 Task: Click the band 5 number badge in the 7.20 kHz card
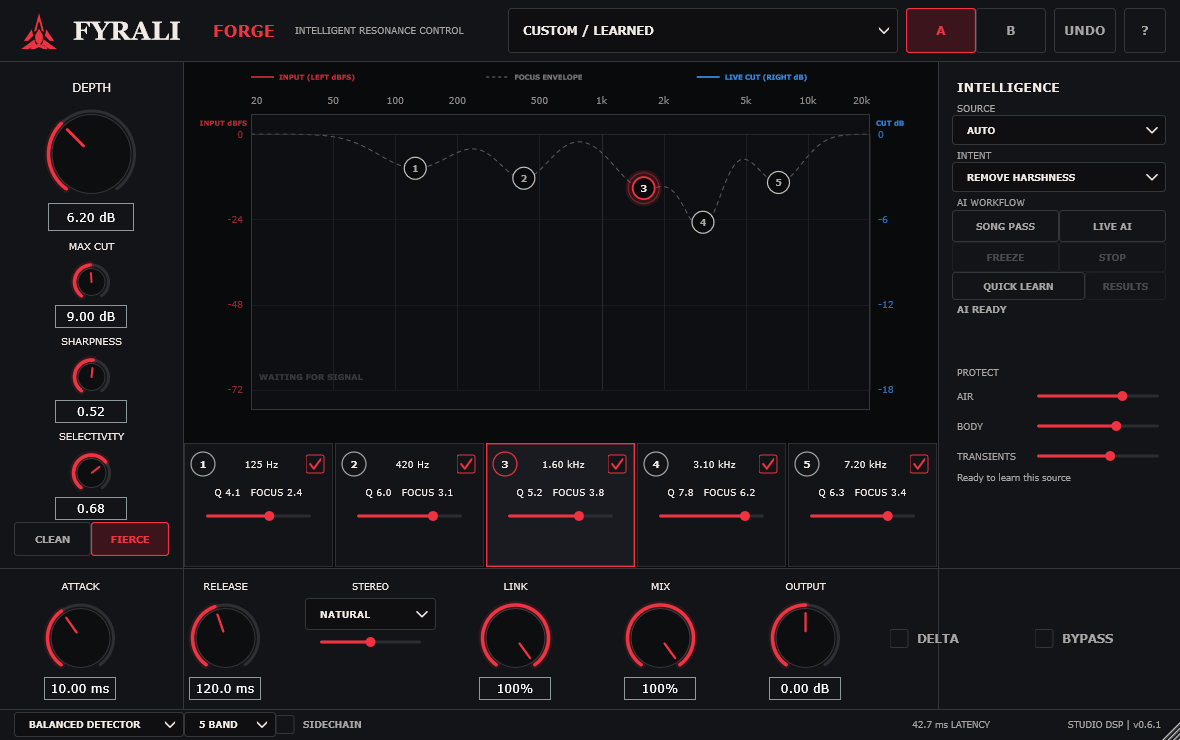[807, 464]
